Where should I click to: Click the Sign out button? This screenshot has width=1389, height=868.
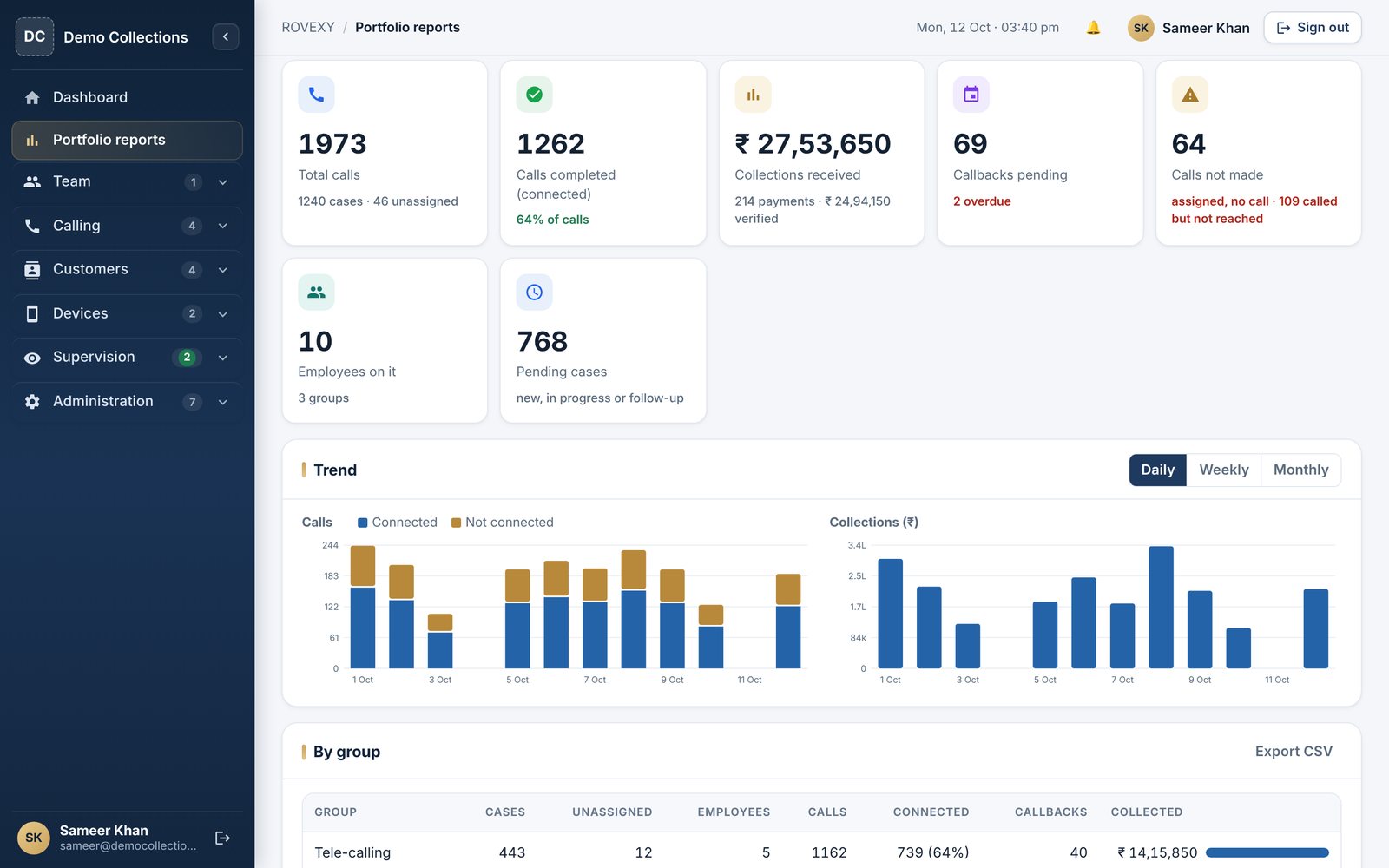click(x=1312, y=28)
